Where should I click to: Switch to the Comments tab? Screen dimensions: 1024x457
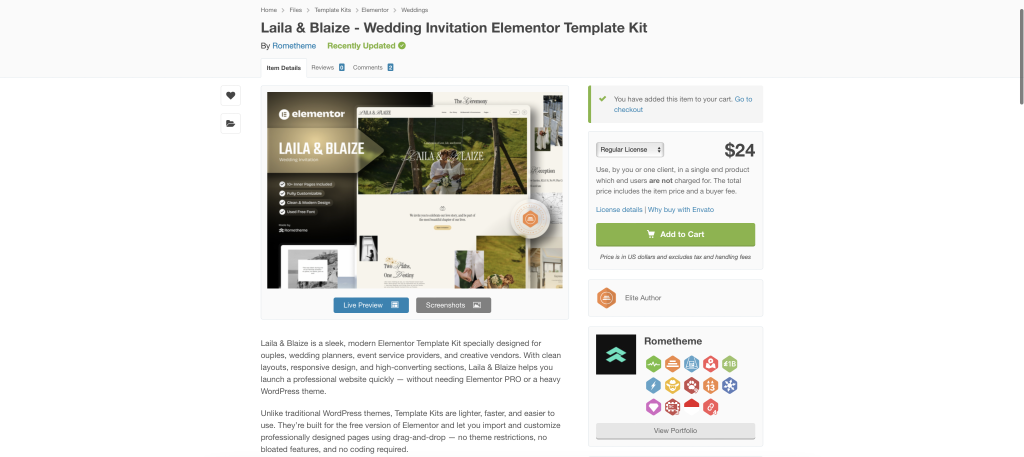click(x=373, y=67)
